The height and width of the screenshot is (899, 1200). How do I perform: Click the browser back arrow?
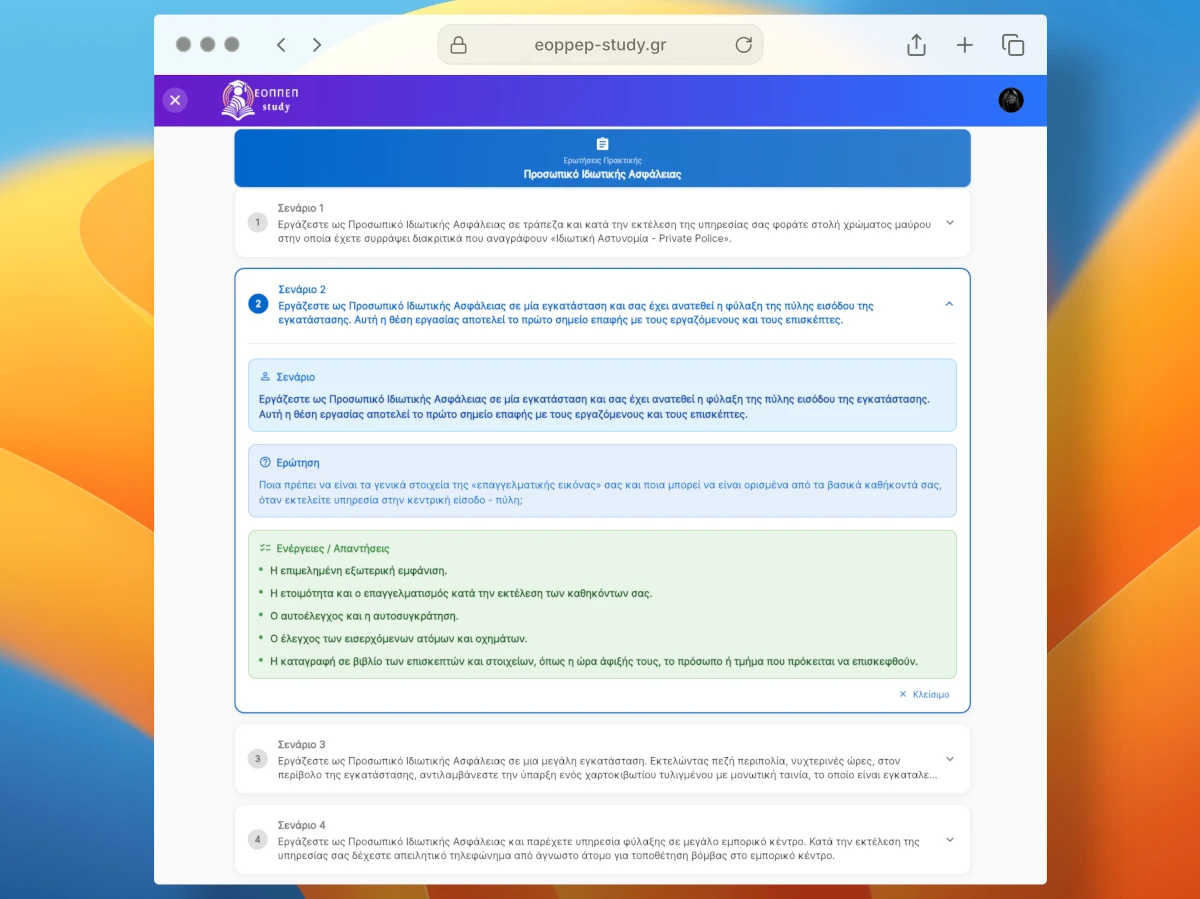pos(281,45)
